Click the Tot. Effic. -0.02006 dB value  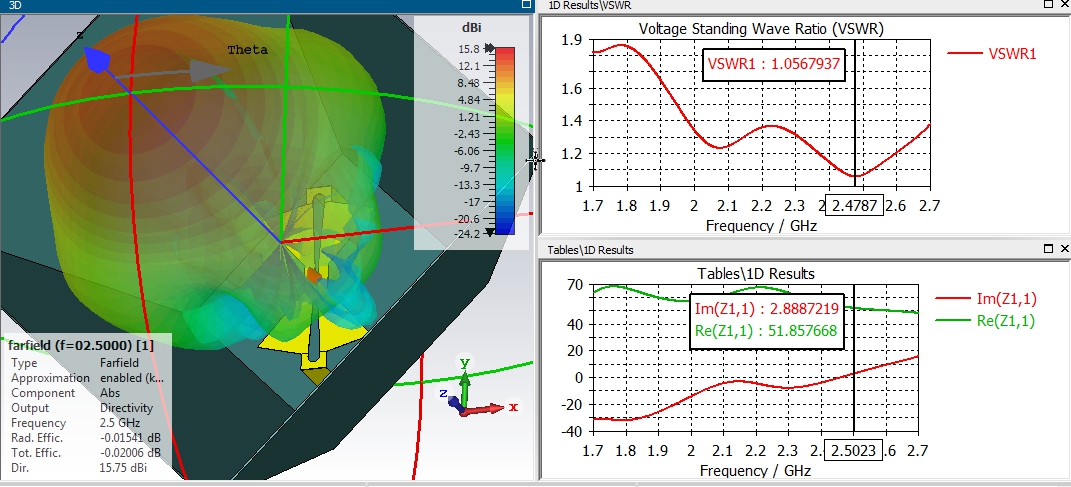point(130,453)
